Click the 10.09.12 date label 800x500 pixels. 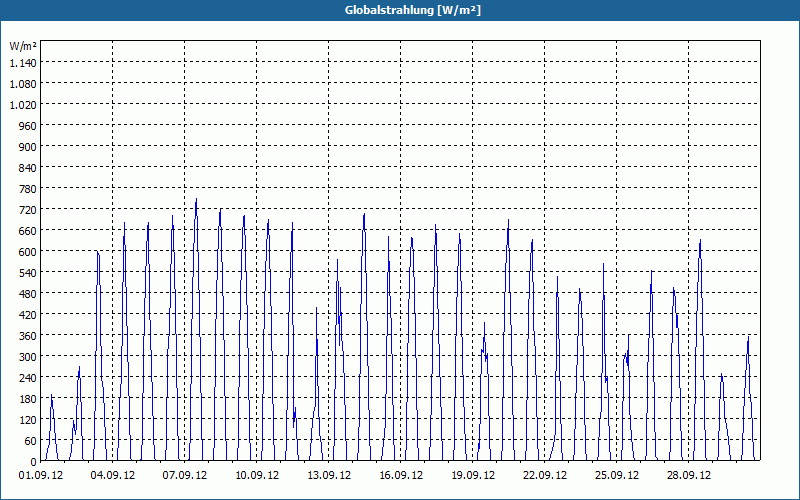click(x=257, y=476)
